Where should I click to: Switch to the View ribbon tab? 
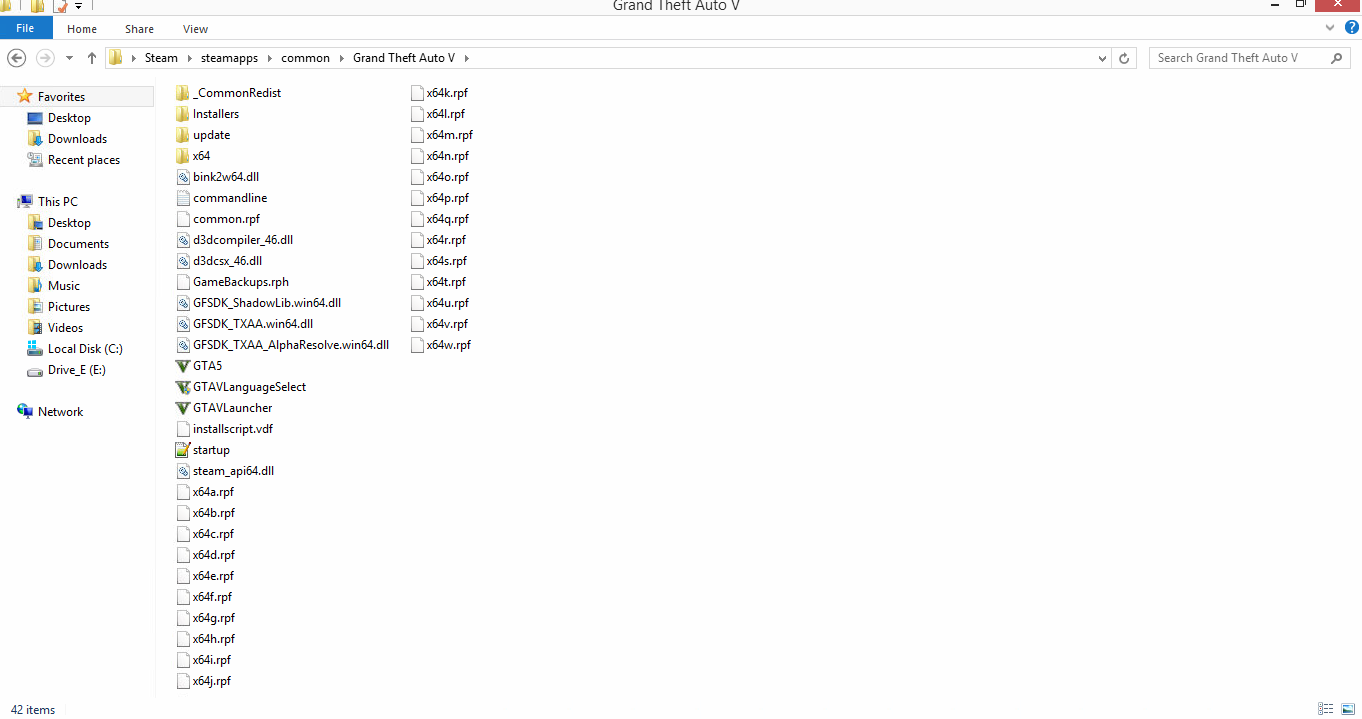pyautogui.click(x=195, y=28)
